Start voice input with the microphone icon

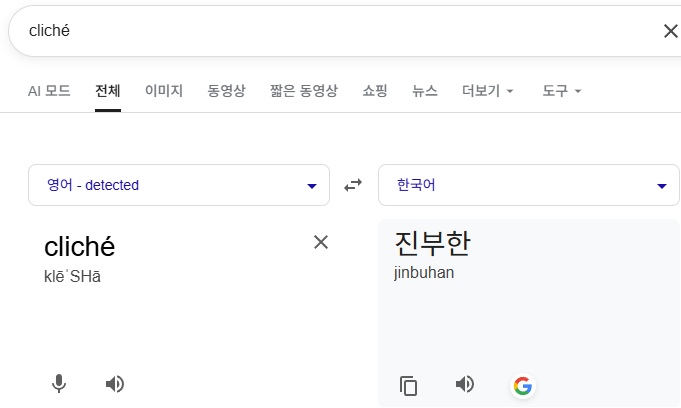point(59,384)
